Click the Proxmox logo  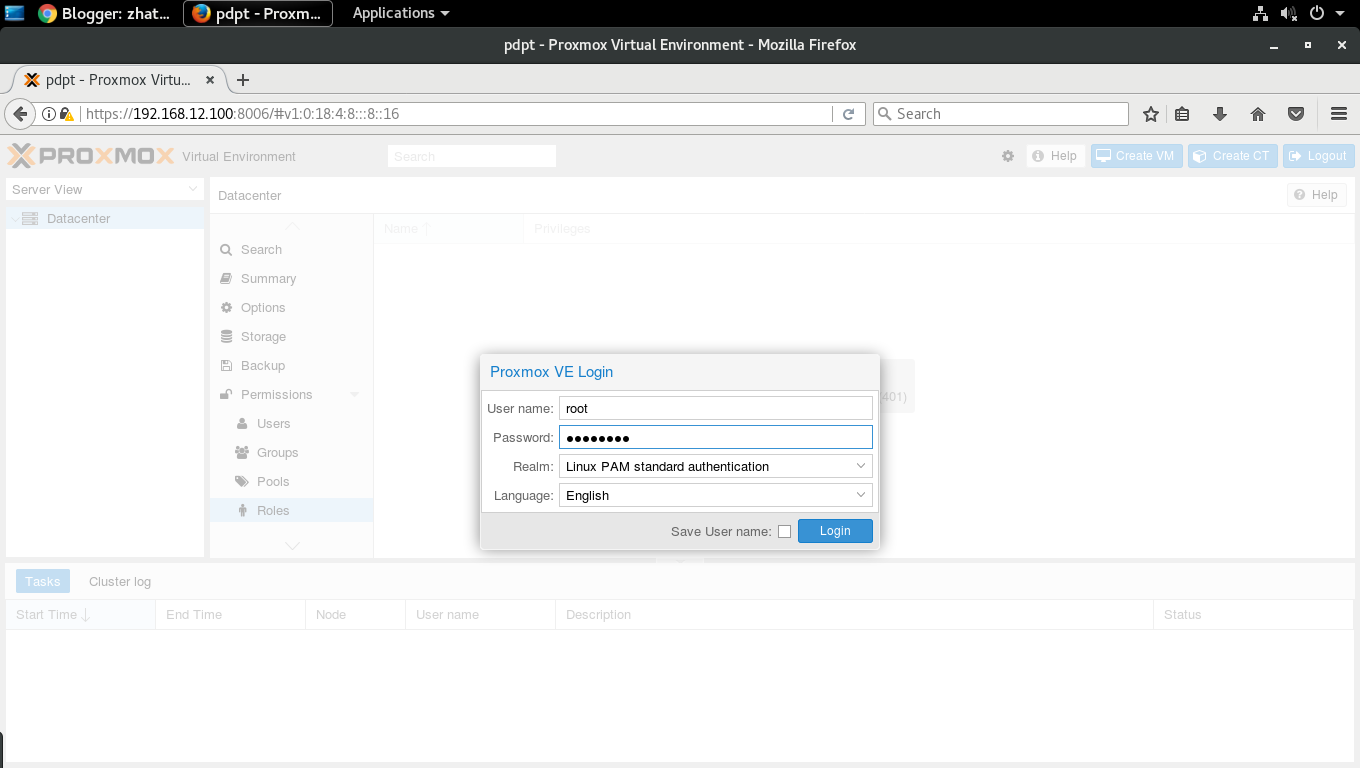(90, 156)
